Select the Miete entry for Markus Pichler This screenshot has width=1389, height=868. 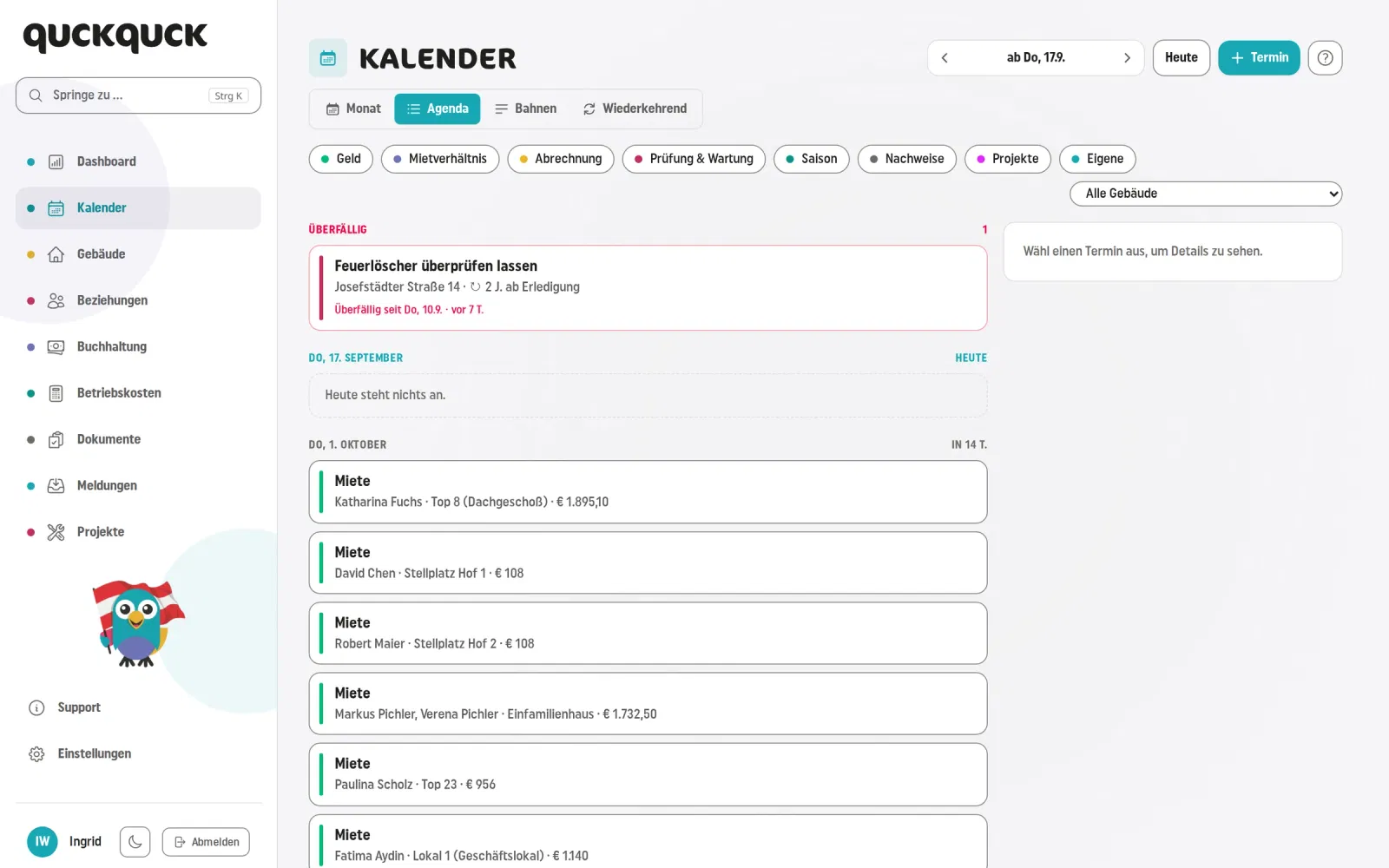tap(648, 703)
